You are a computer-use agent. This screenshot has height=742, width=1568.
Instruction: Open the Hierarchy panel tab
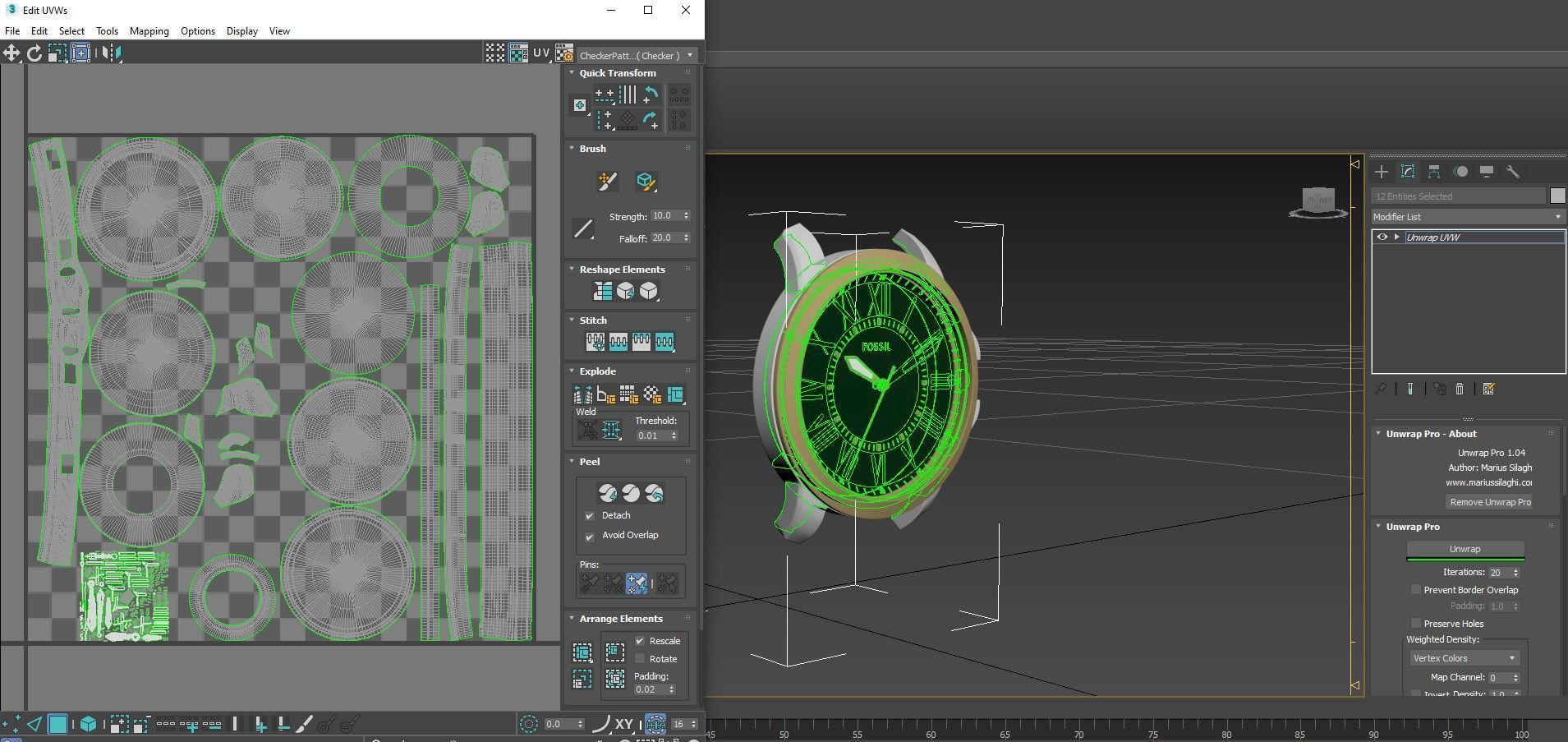(x=1434, y=172)
